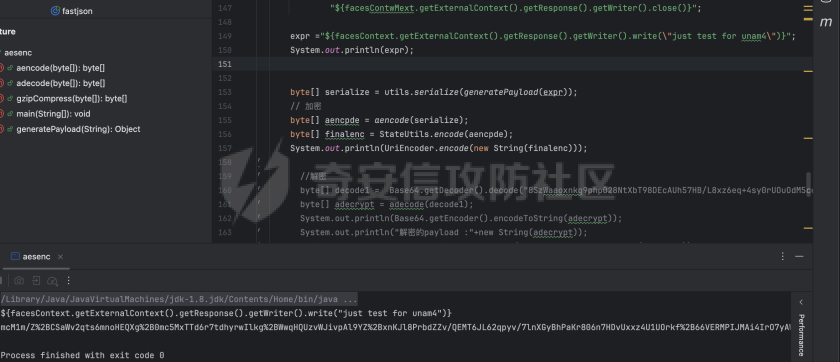This screenshot has width=840, height=362.
Task: Click line number 149 in gutter
Action: coord(225,36)
